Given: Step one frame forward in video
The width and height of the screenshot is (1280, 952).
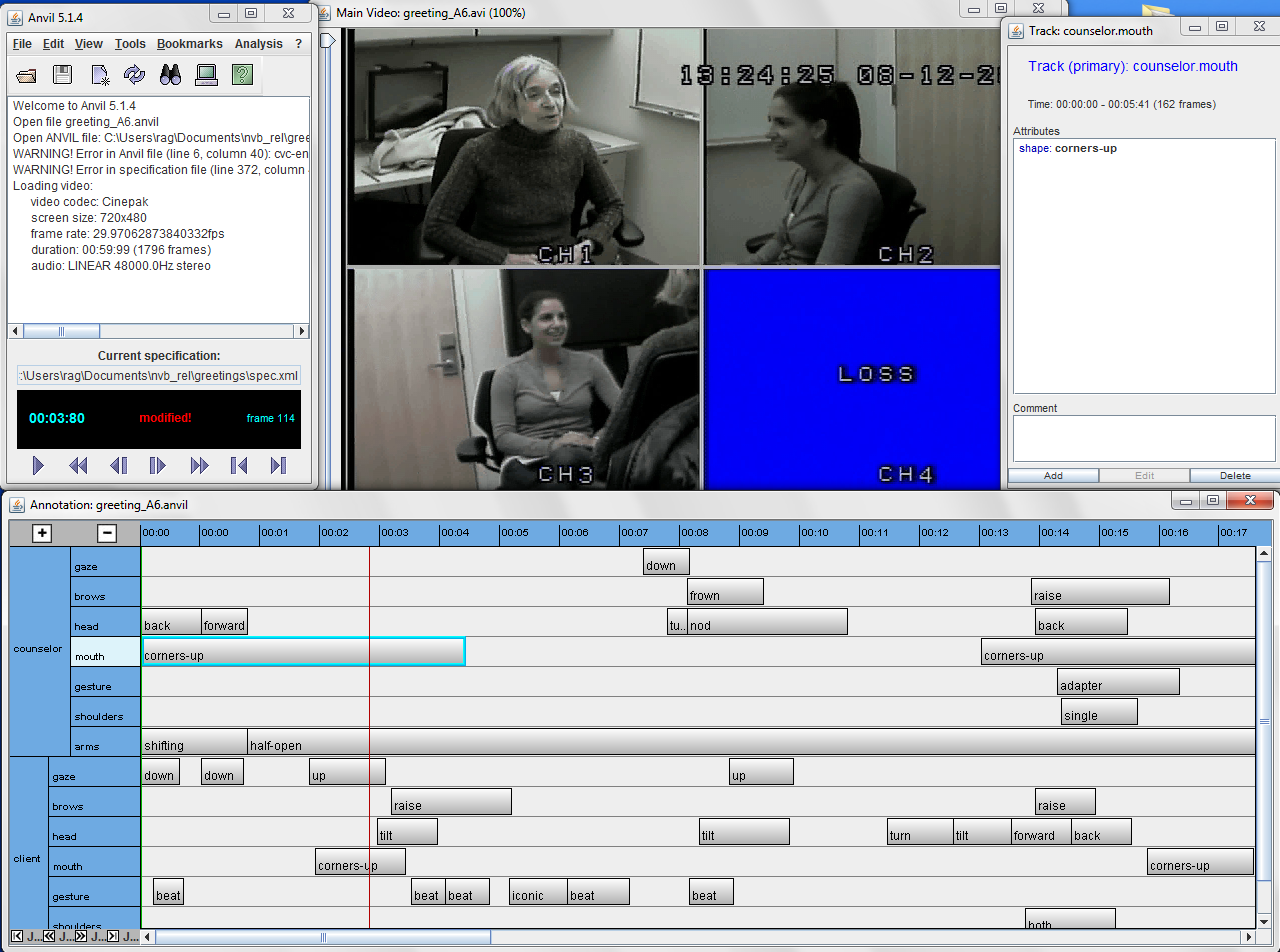Looking at the screenshot, I should 158,465.
